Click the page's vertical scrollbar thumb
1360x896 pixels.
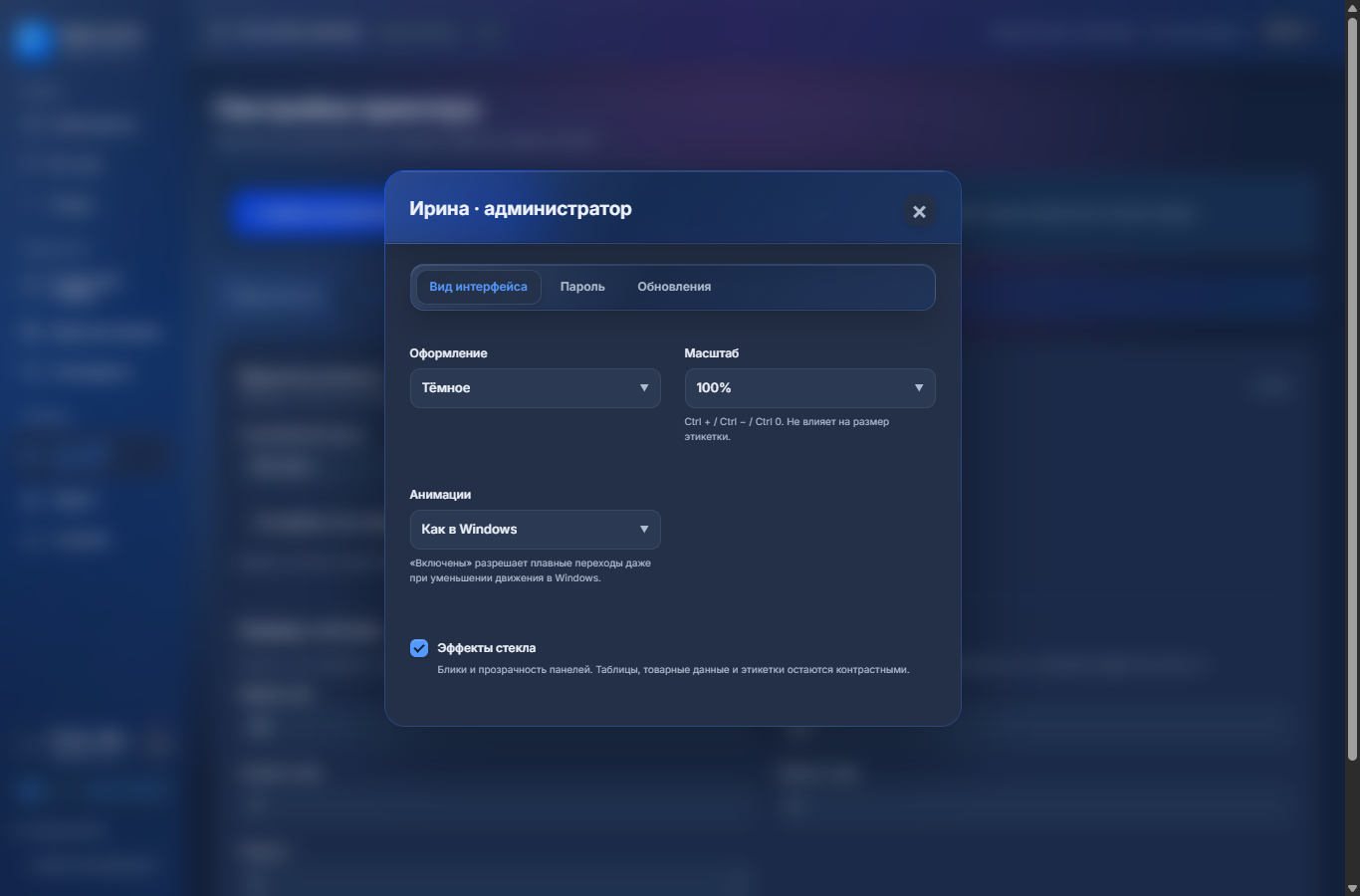tap(1352, 388)
